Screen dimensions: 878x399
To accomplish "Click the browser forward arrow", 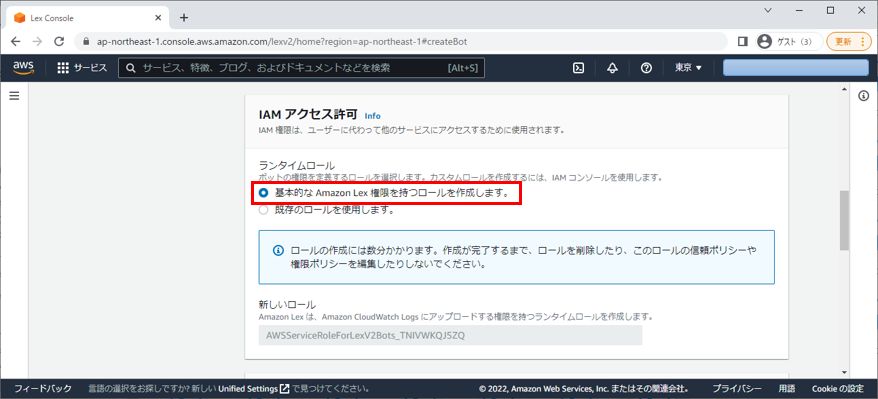I will pyautogui.click(x=37, y=41).
